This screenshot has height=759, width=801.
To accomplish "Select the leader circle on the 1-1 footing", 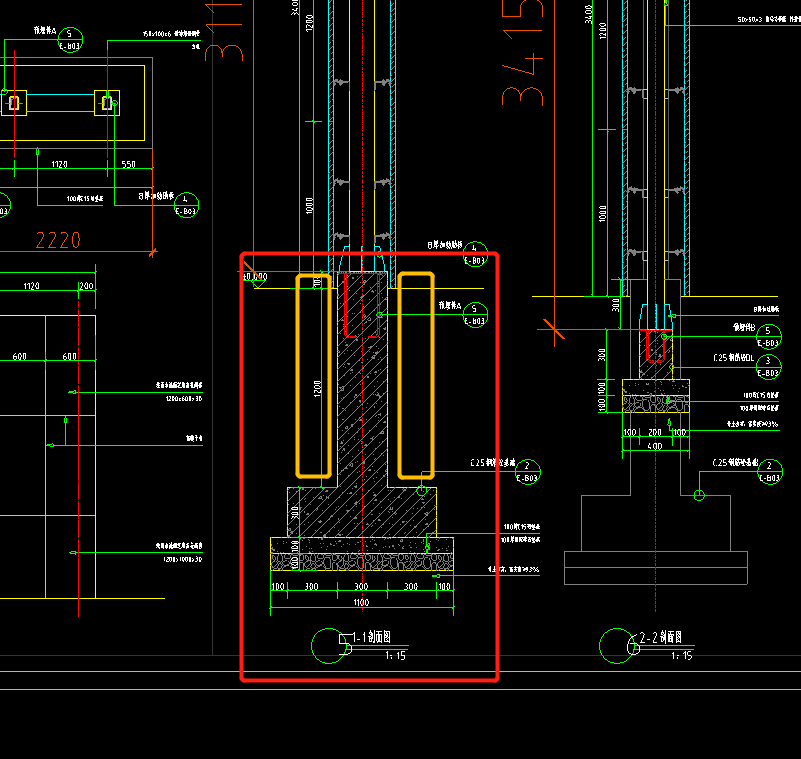I will pos(421,491).
